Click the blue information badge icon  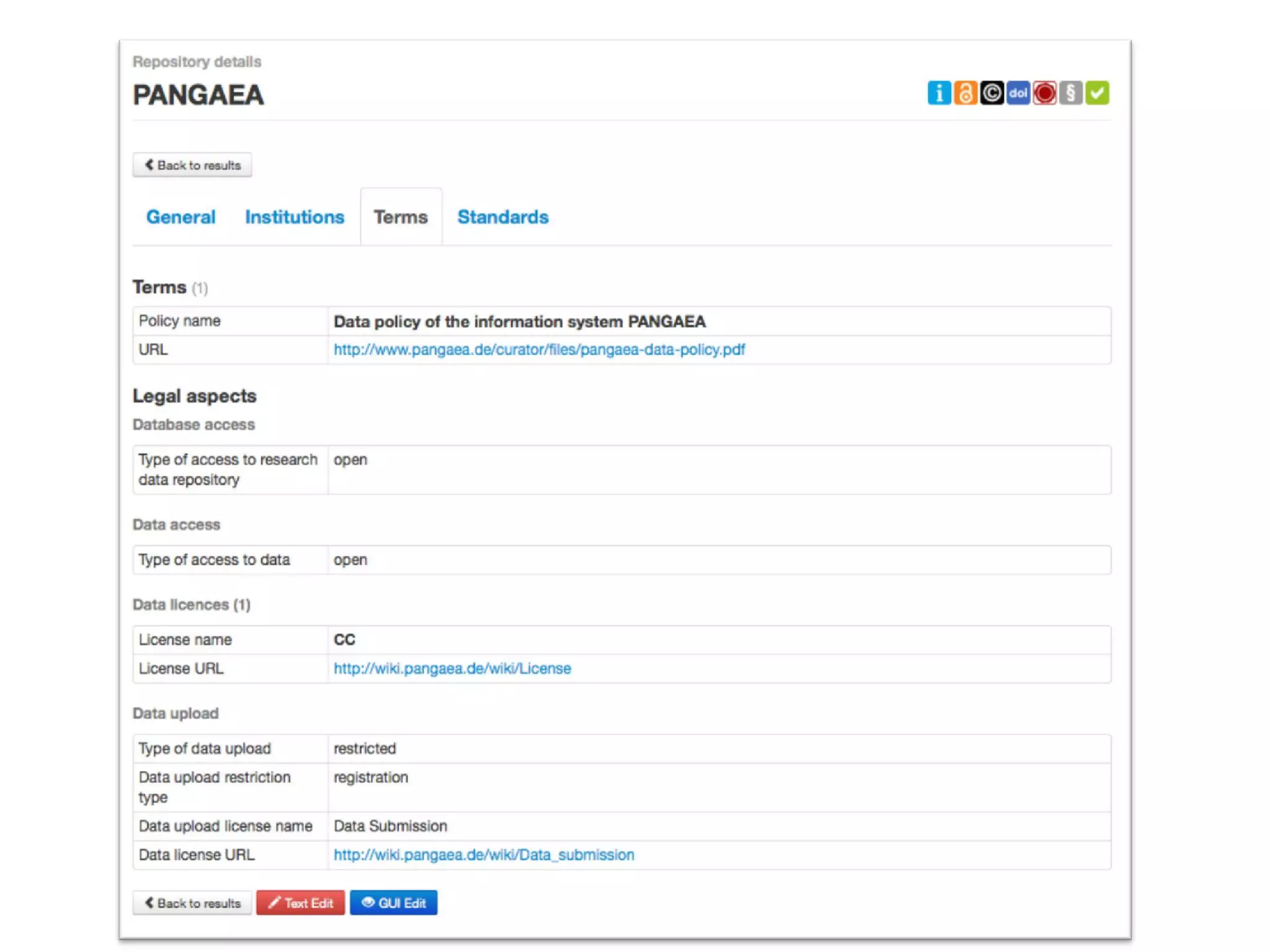click(939, 93)
